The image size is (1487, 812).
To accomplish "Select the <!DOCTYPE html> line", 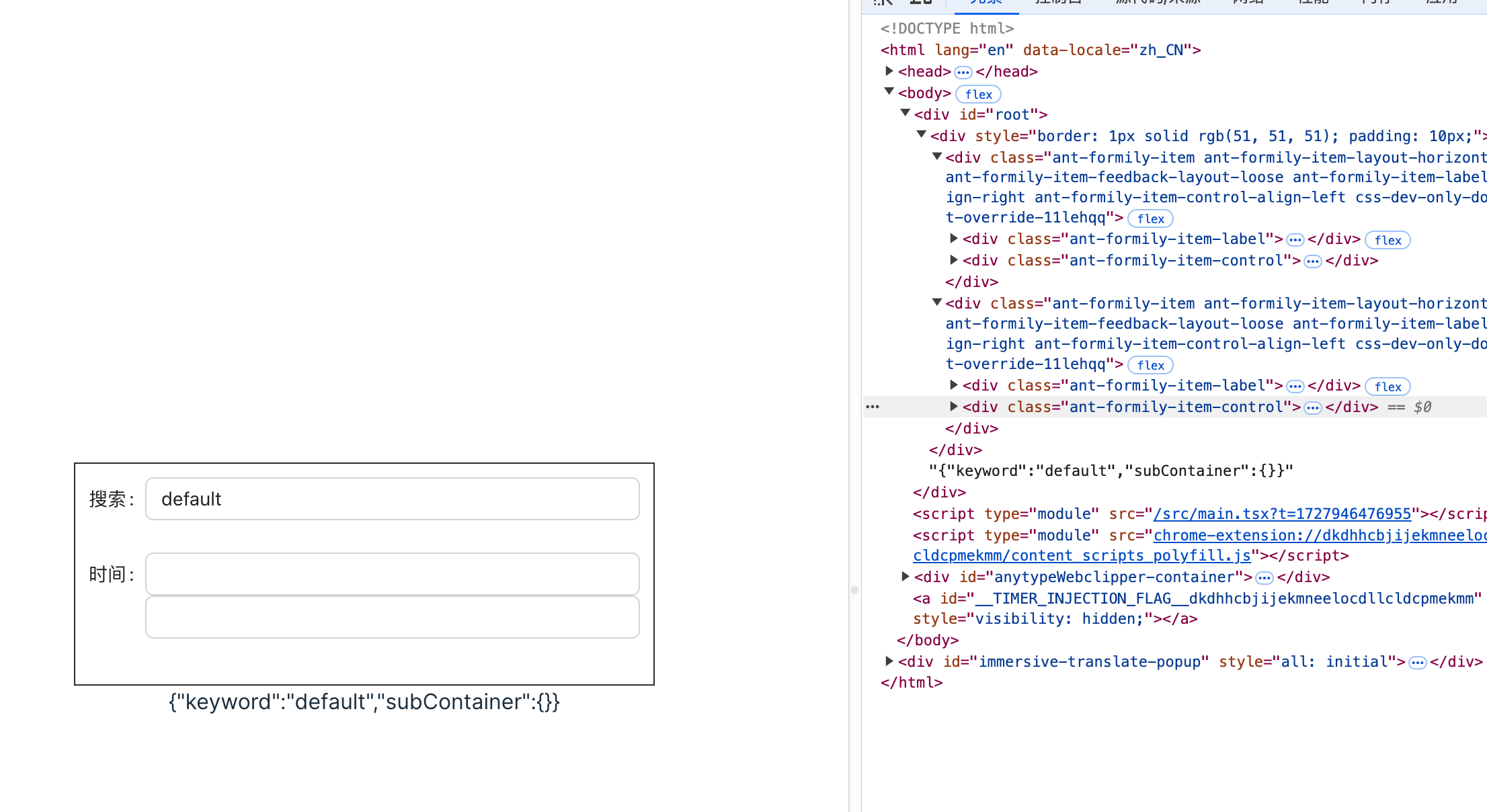I will coord(947,28).
